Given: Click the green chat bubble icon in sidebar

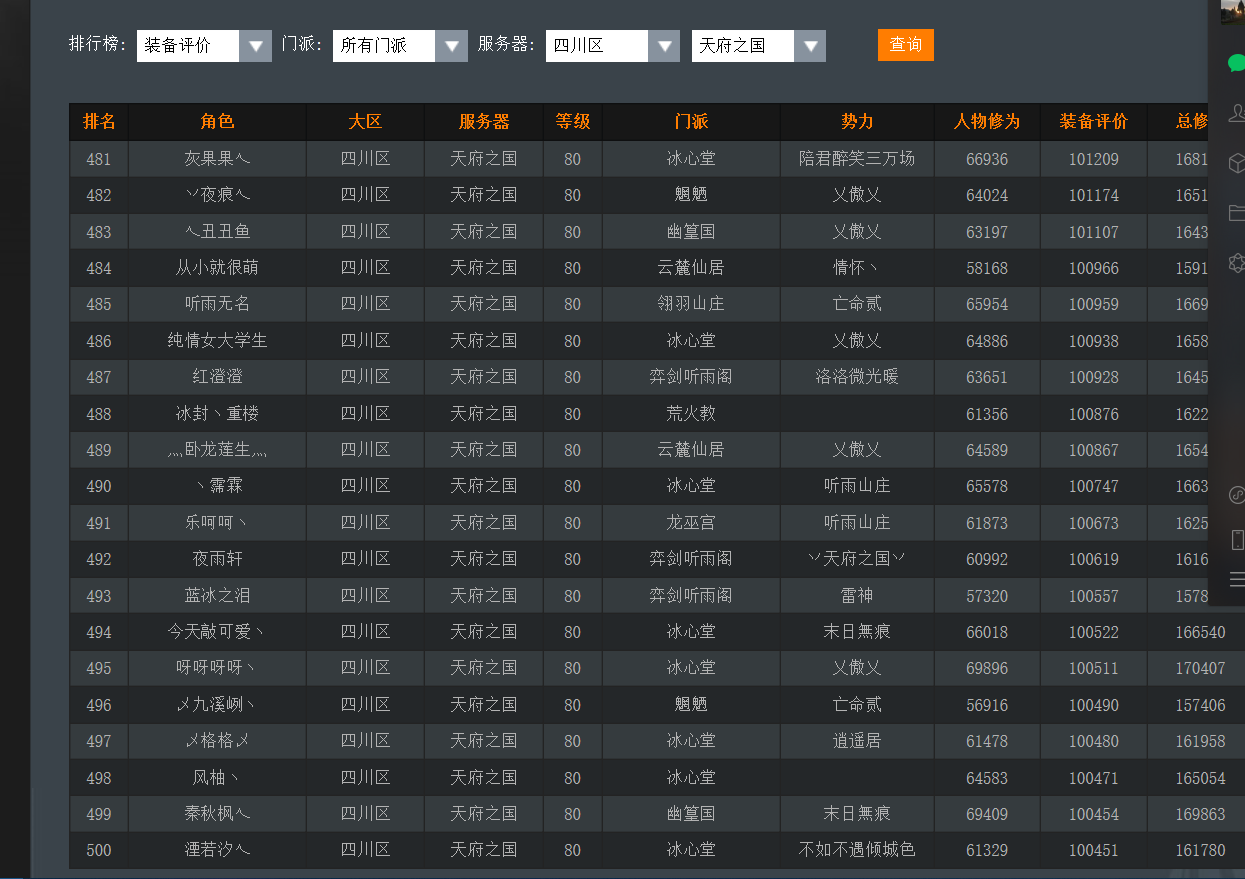Looking at the screenshot, I should click(x=1236, y=62).
